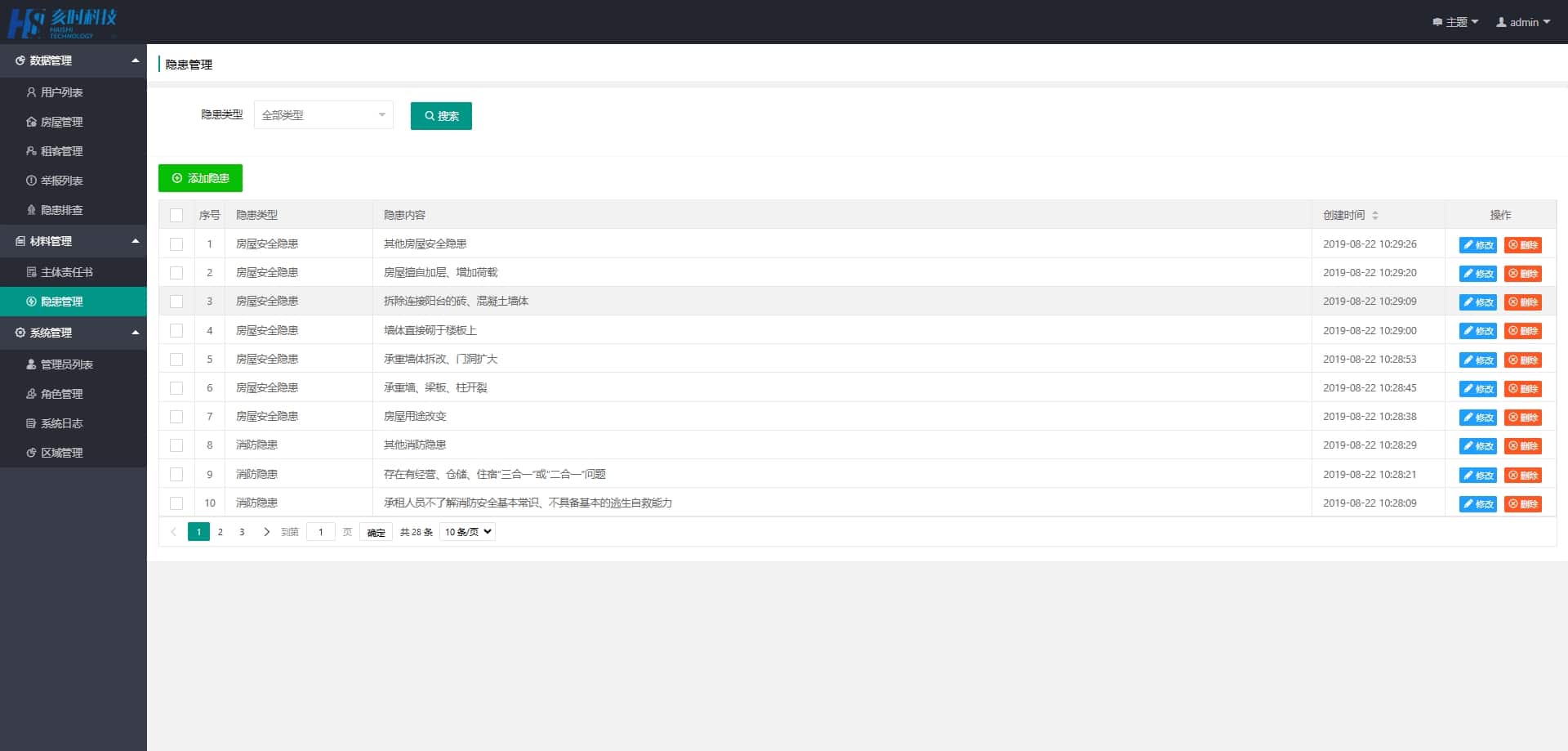1568x751 pixels.
Task: Go to page 3 in pagination
Action: (242, 532)
